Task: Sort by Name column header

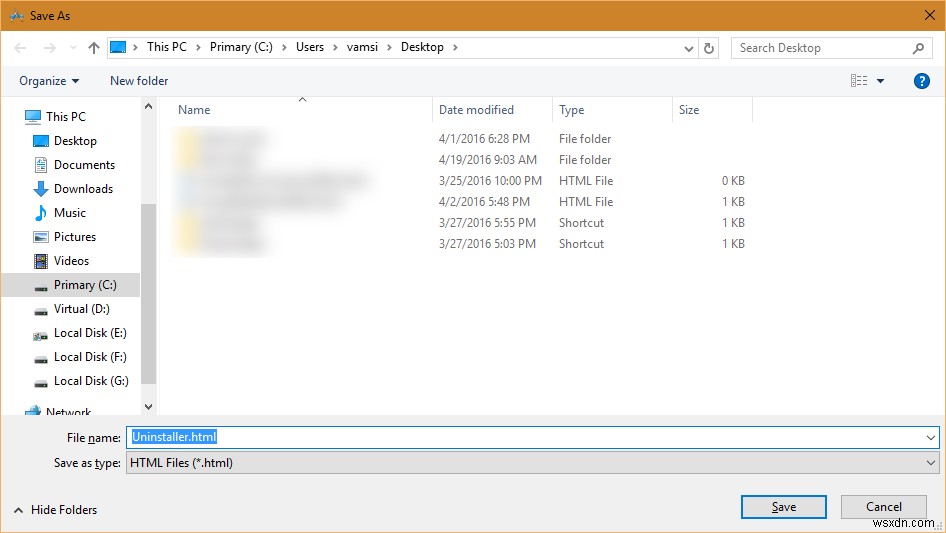Action: (194, 110)
